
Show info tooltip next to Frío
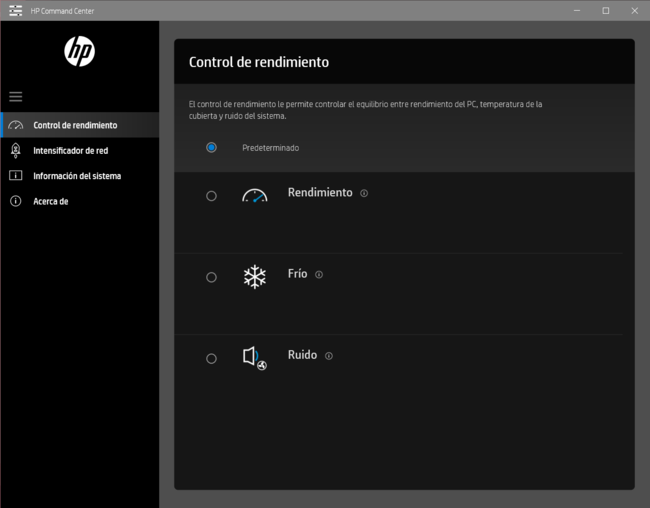pos(319,274)
